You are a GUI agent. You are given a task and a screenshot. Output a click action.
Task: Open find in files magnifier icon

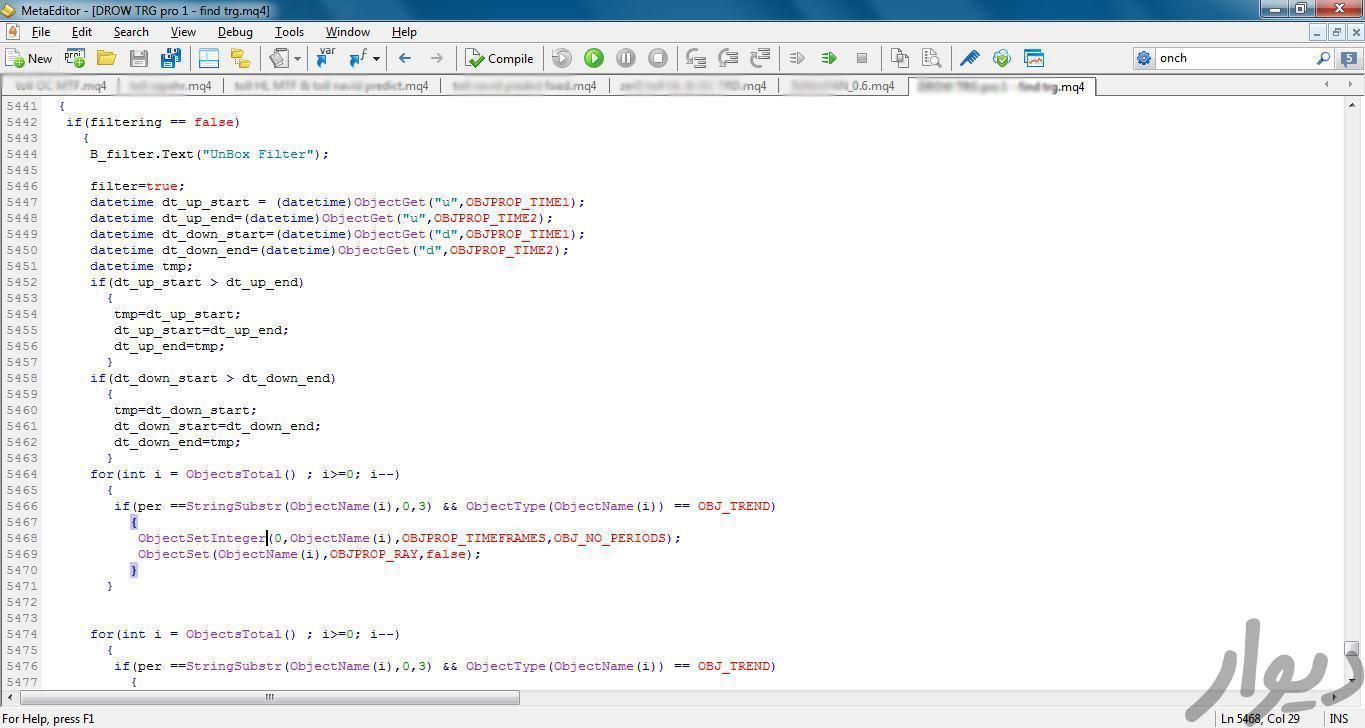[932, 58]
